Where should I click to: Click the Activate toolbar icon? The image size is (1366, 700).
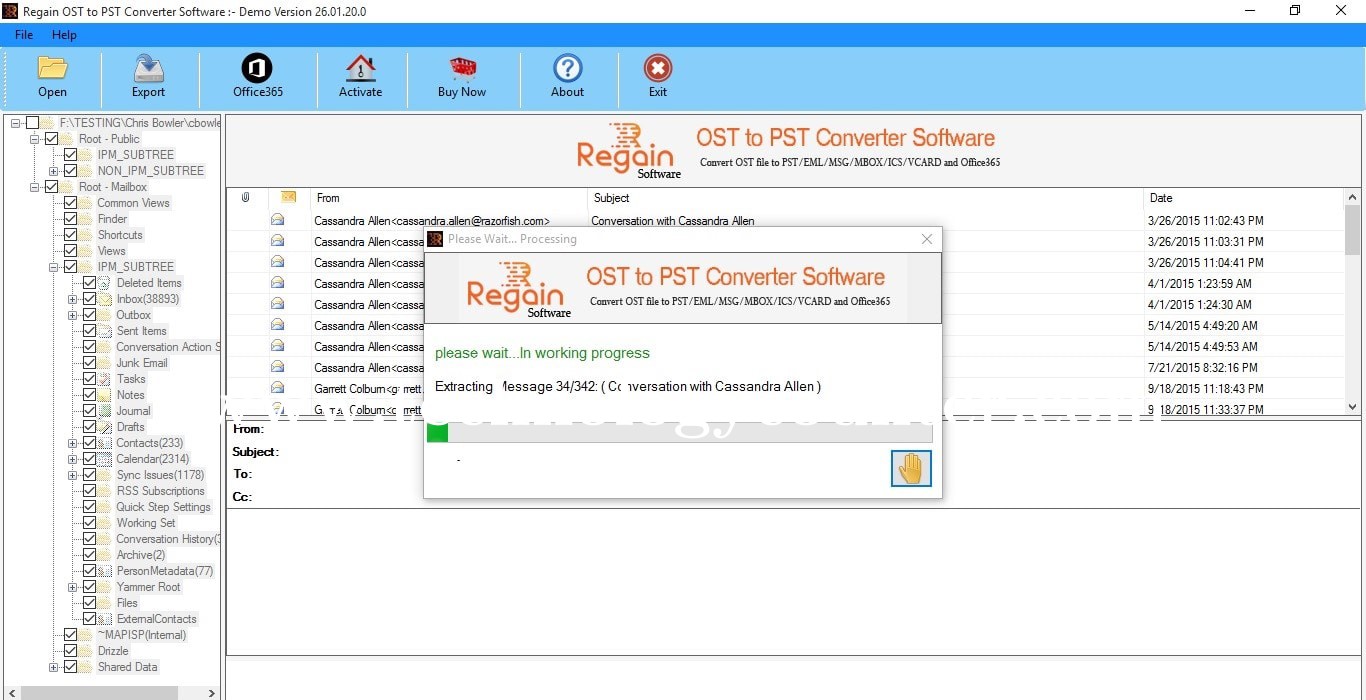tap(360, 68)
